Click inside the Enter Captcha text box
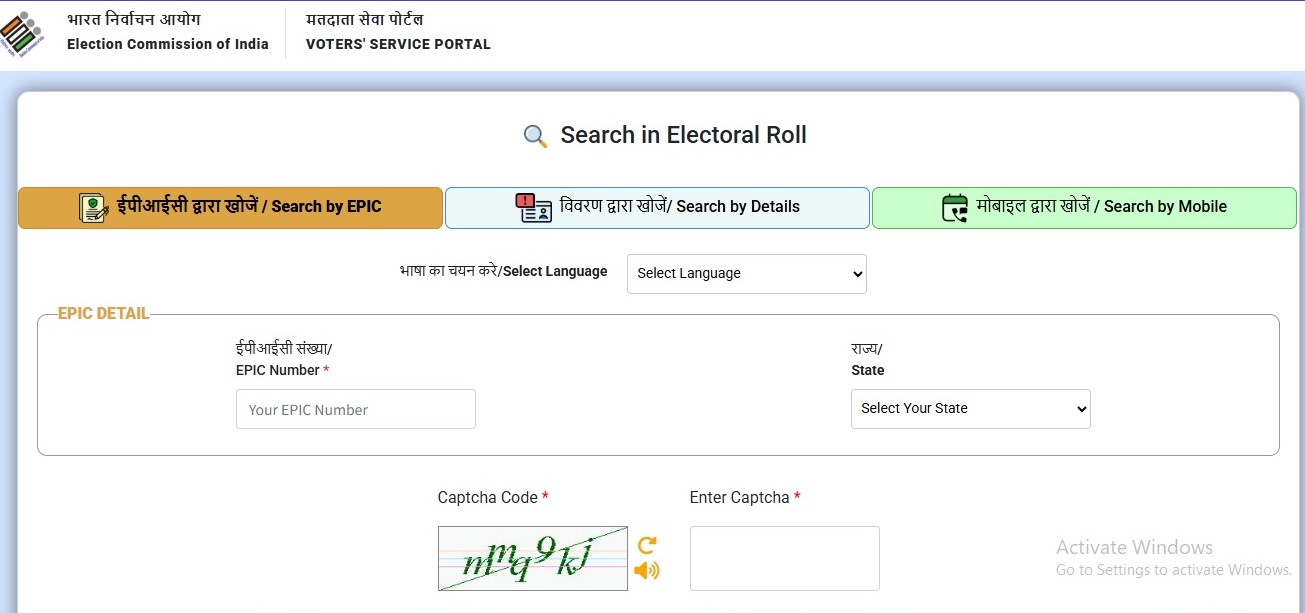Image resolution: width=1305 pixels, height=613 pixels. pyautogui.click(x=784, y=558)
